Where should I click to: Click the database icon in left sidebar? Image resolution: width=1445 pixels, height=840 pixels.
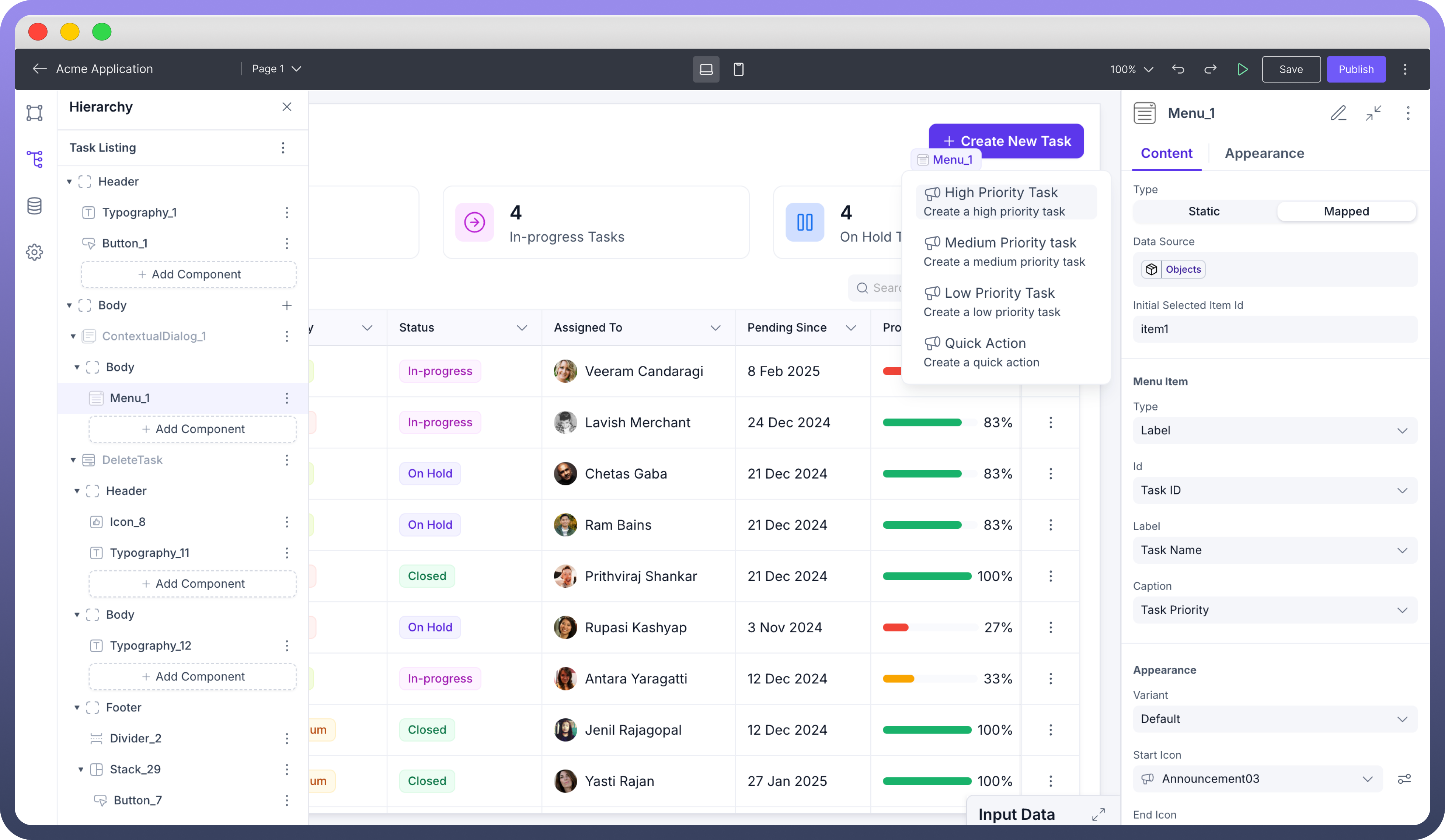pyautogui.click(x=34, y=206)
